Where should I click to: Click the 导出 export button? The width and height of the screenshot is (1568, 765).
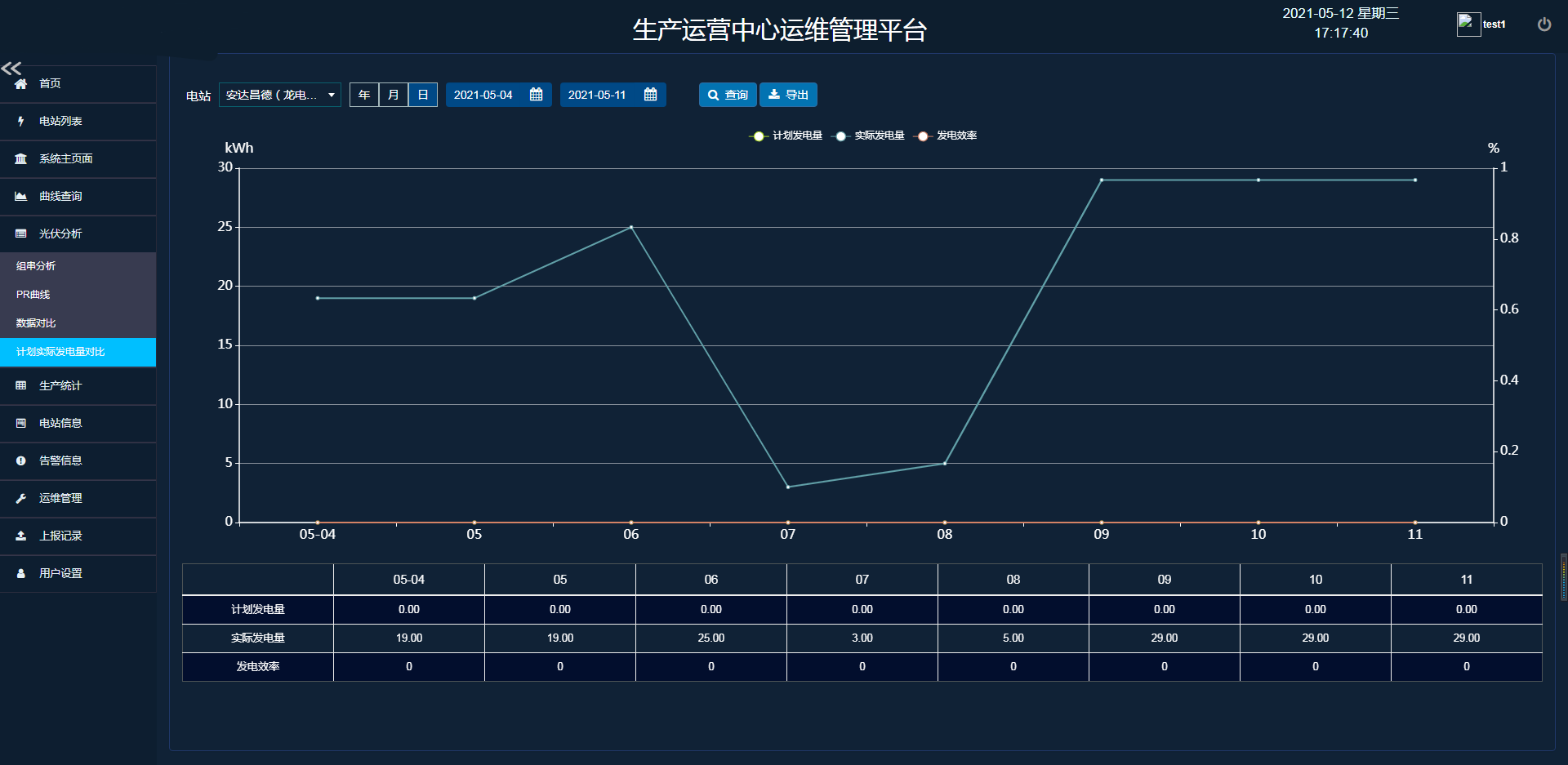[x=788, y=95]
